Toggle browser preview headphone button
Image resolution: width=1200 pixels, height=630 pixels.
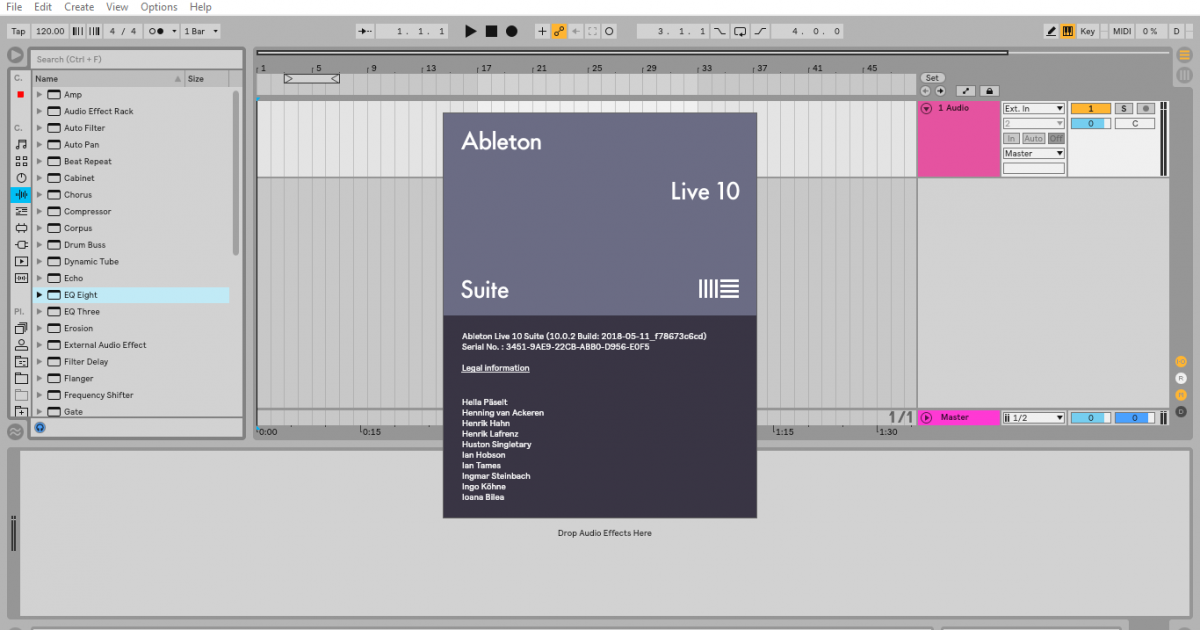click(40, 427)
